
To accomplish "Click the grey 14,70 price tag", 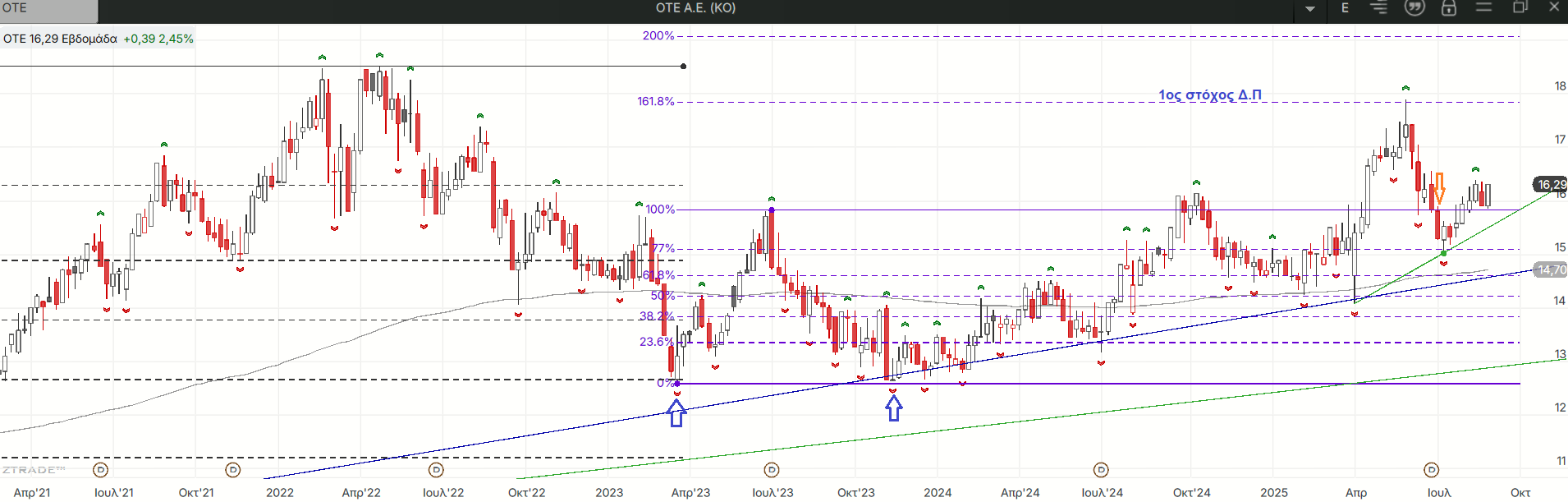I will point(1550,269).
